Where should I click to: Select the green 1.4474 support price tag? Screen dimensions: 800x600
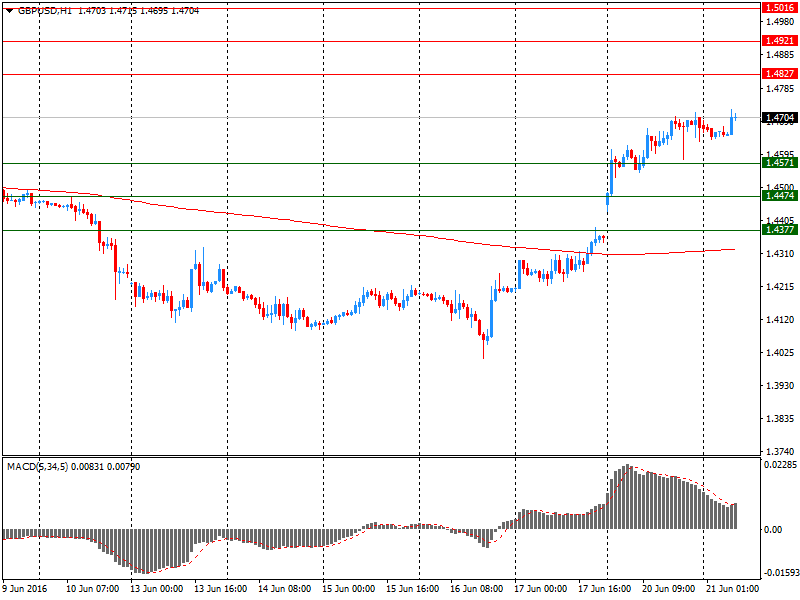(x=779, y=196)
